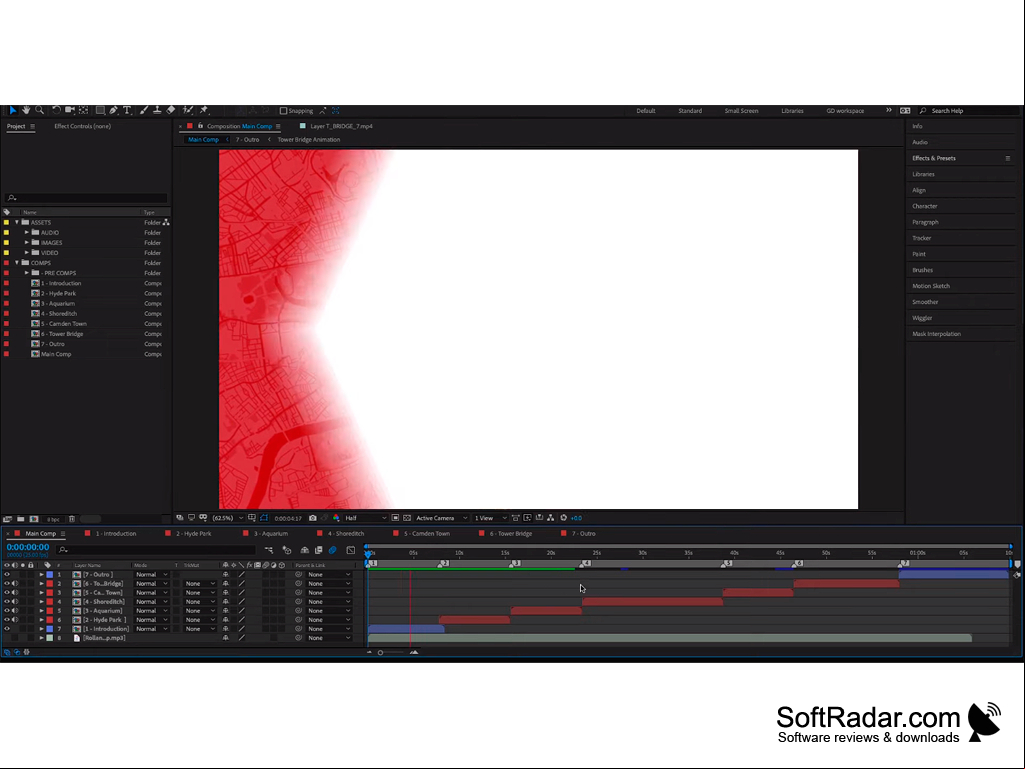
Task: Switch to 6 - Tower Bridge timeline tab
Action: coord(511,534)
